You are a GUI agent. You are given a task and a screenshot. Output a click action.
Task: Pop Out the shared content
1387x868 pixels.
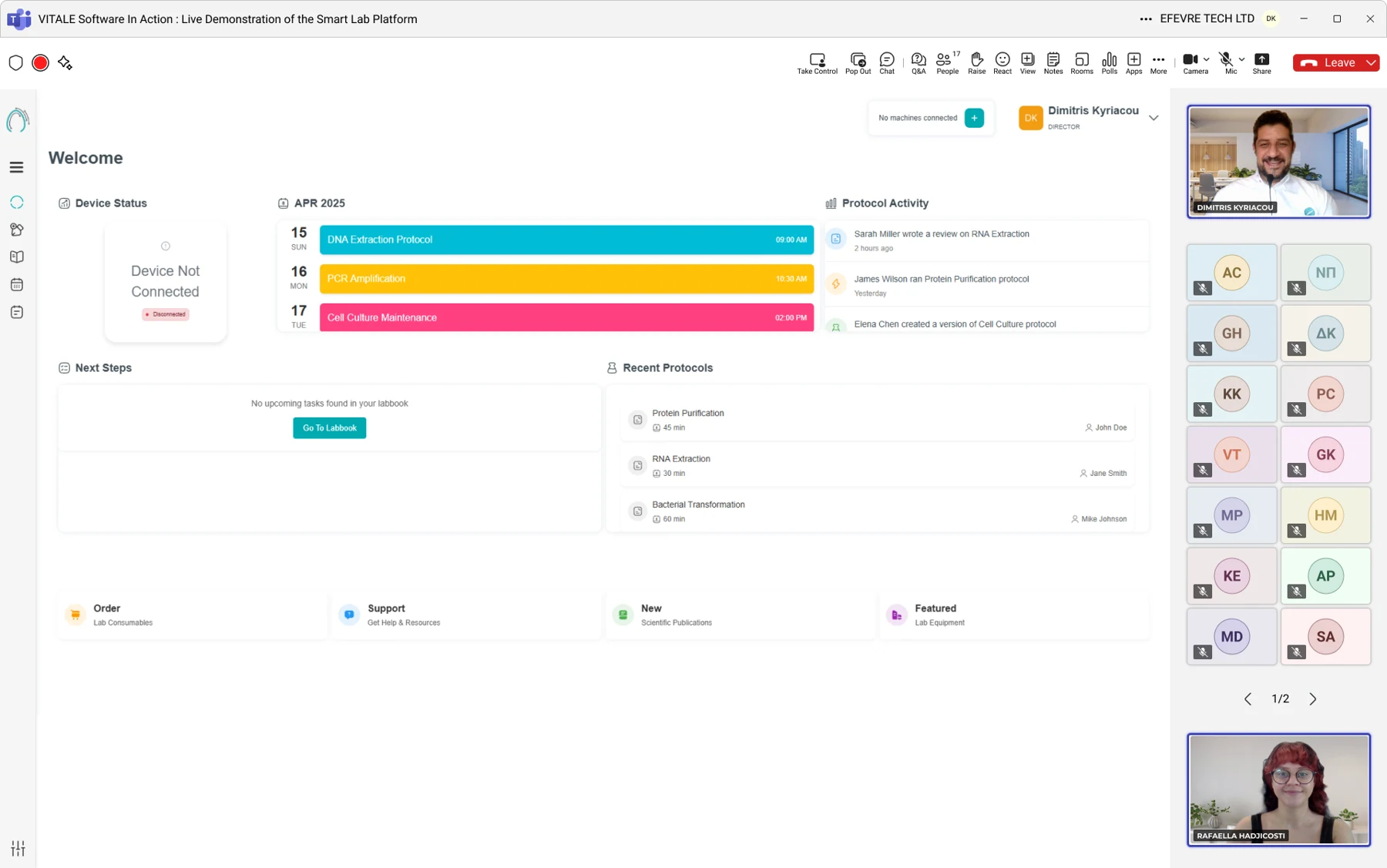(x=858, y=63)
